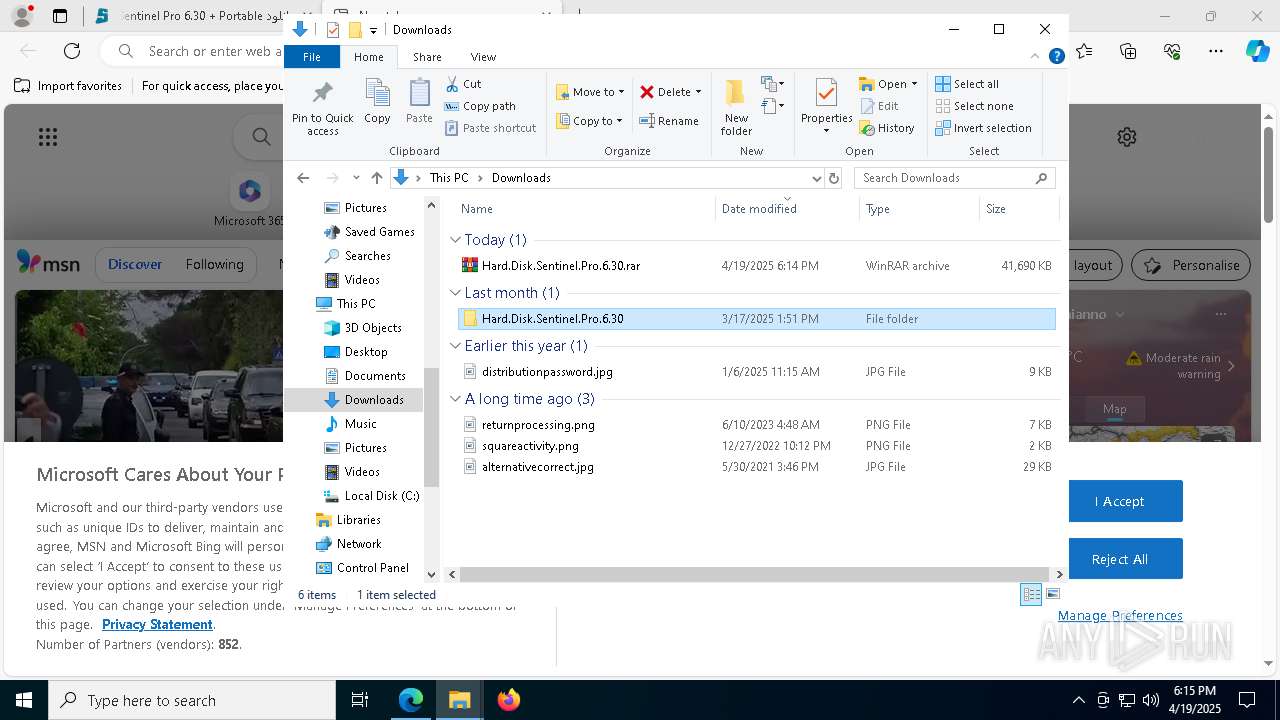Viewport: 1280px width, 720px height.
Task: Collapse the Earlier this year group
Action: click(x=455, y=346)
